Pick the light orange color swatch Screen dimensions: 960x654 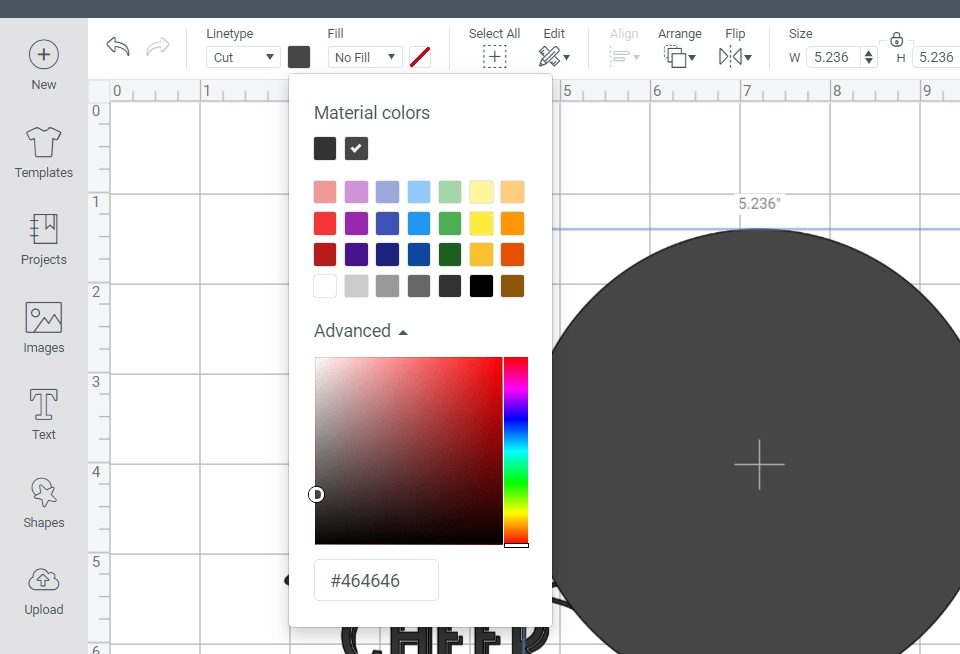512,192
